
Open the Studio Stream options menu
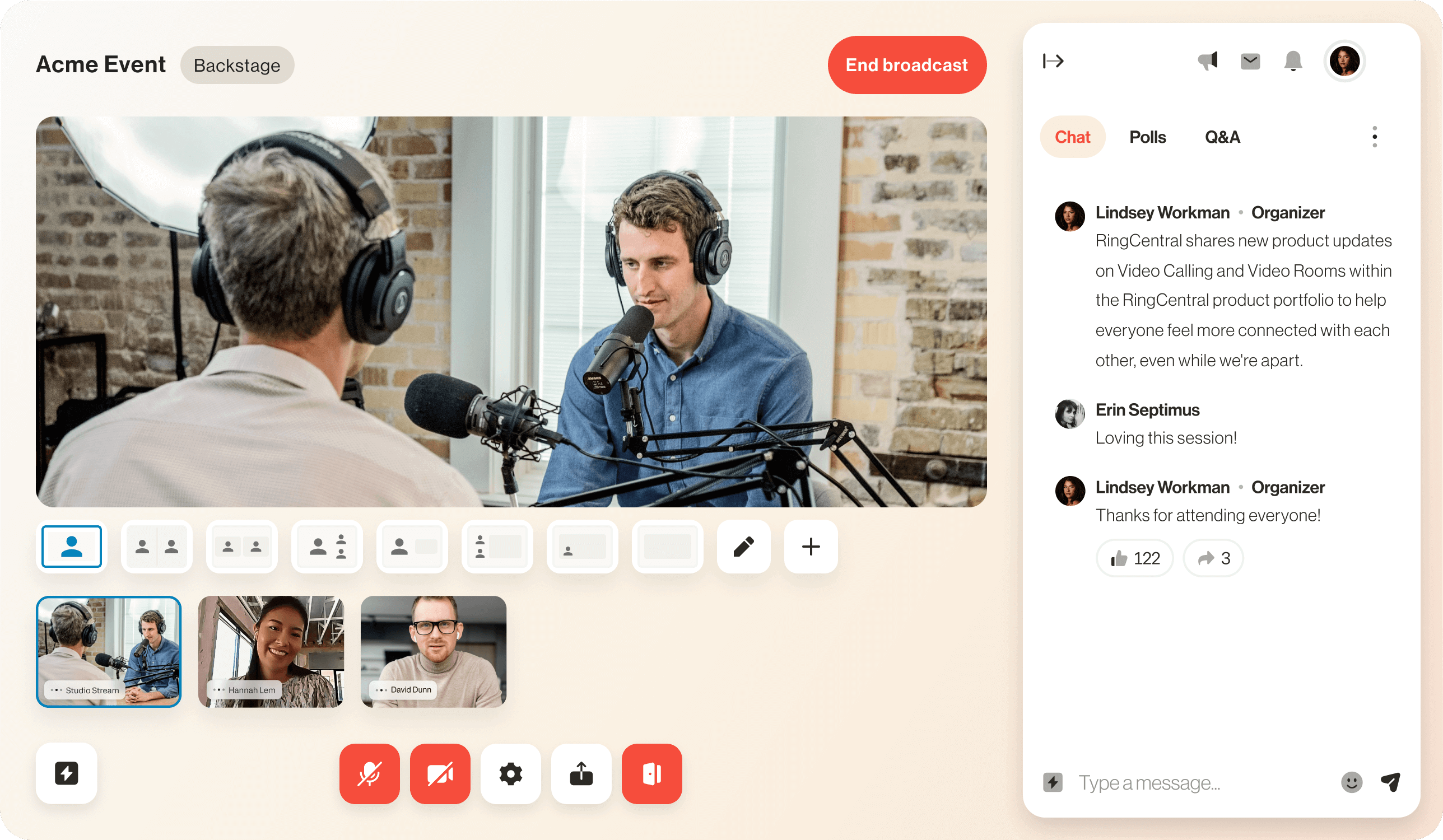pos(55,690)
